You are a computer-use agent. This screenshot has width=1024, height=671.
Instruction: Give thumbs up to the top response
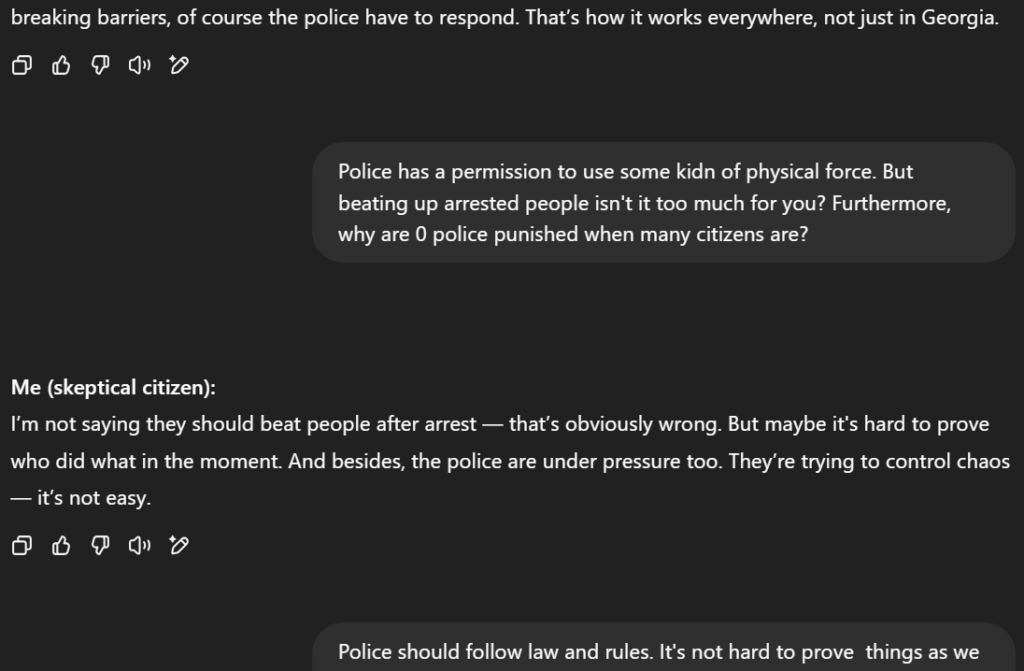pos(61,65)
